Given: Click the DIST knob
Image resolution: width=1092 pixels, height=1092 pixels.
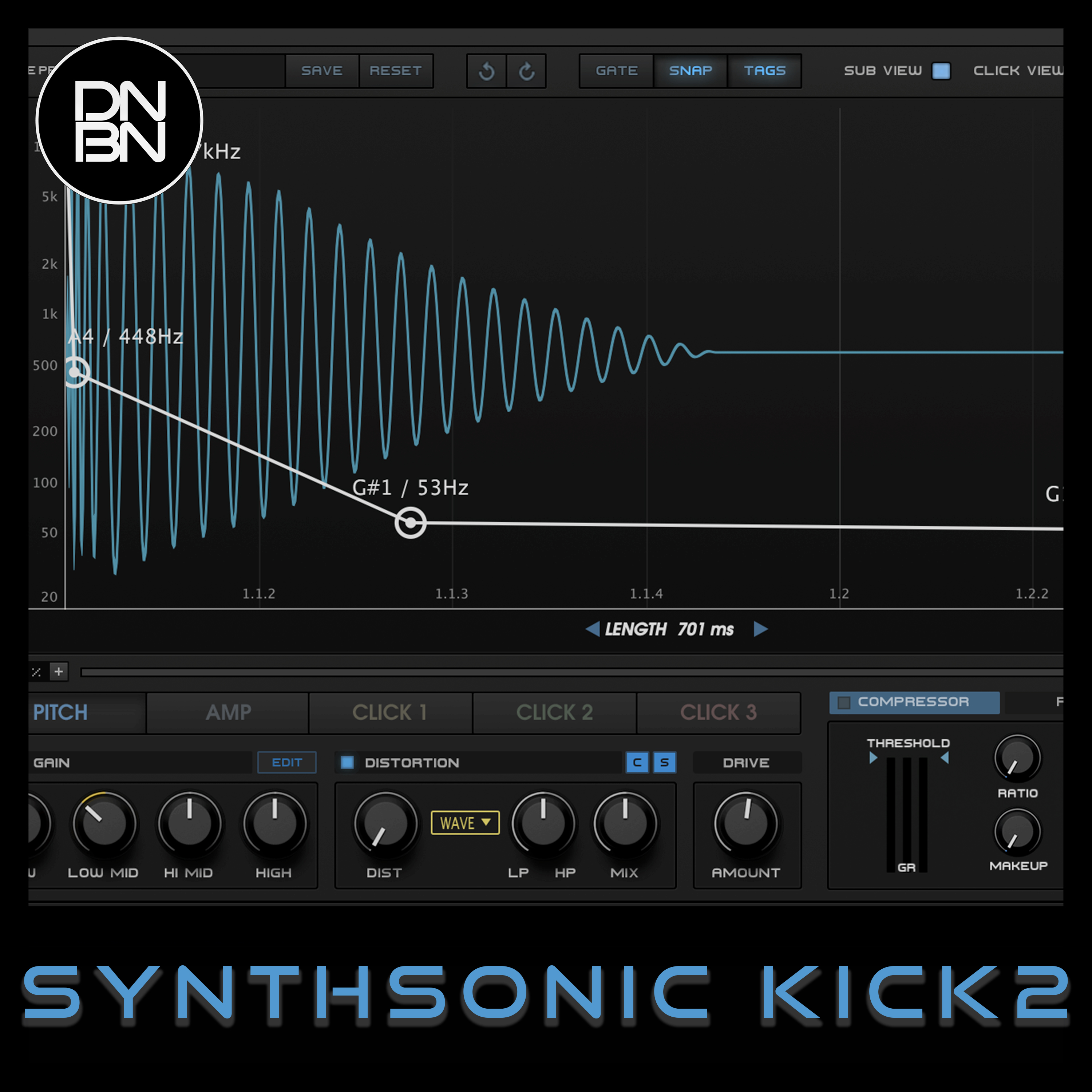Looking at the screenshot, I should tap(386, 823).
